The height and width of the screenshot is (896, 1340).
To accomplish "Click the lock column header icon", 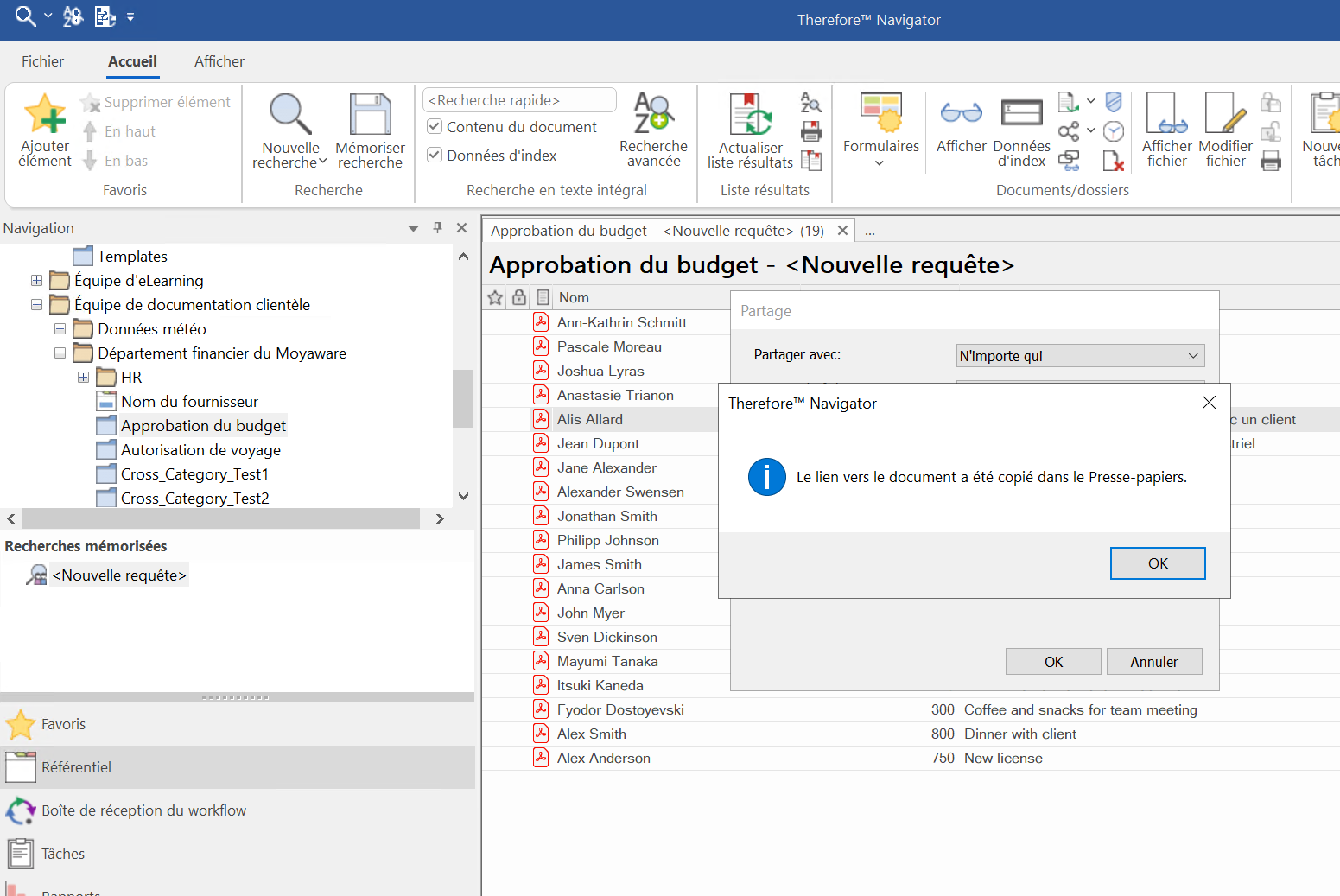I will pos(519,297).
